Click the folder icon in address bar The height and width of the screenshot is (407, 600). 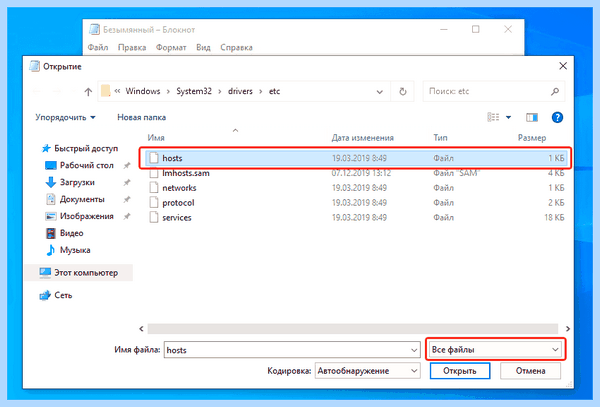pyautogui.click(x=106, y=91)
